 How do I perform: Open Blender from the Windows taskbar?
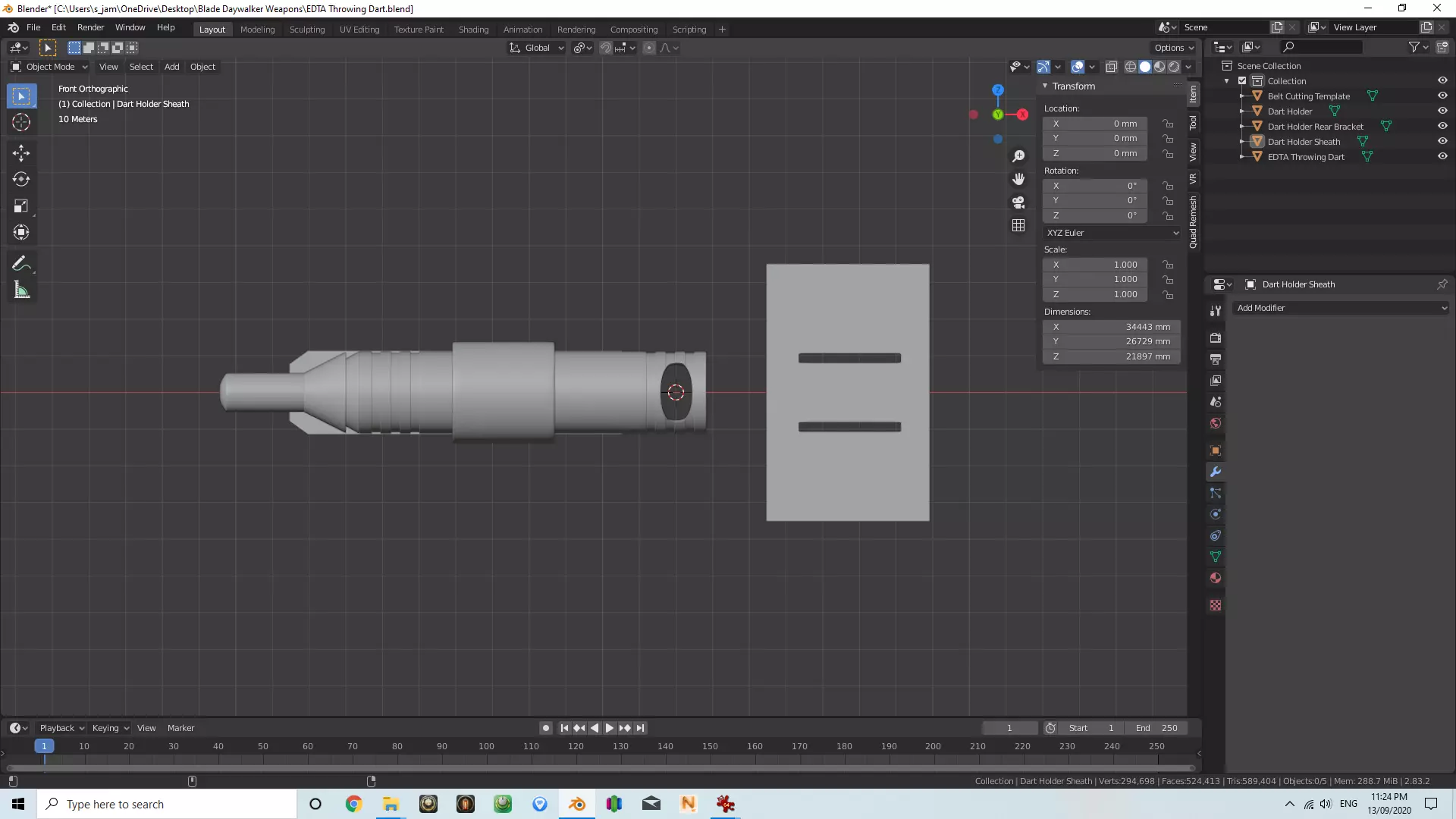(577, 804)
